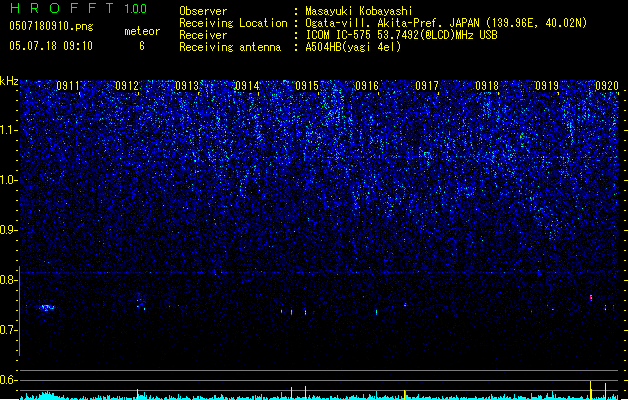Image resolution: width=629 pixels, height=400 pixels.
Task: Click the 0.6 kHz axis label
Action: click(x=9, y=380)
